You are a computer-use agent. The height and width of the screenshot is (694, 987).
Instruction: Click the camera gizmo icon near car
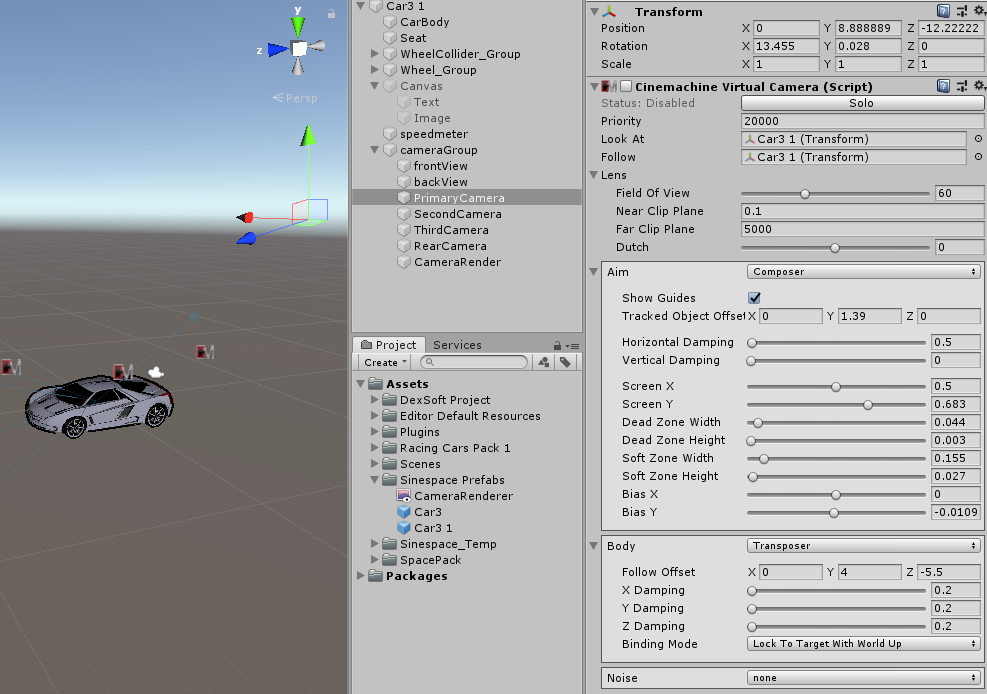point(155,372)
